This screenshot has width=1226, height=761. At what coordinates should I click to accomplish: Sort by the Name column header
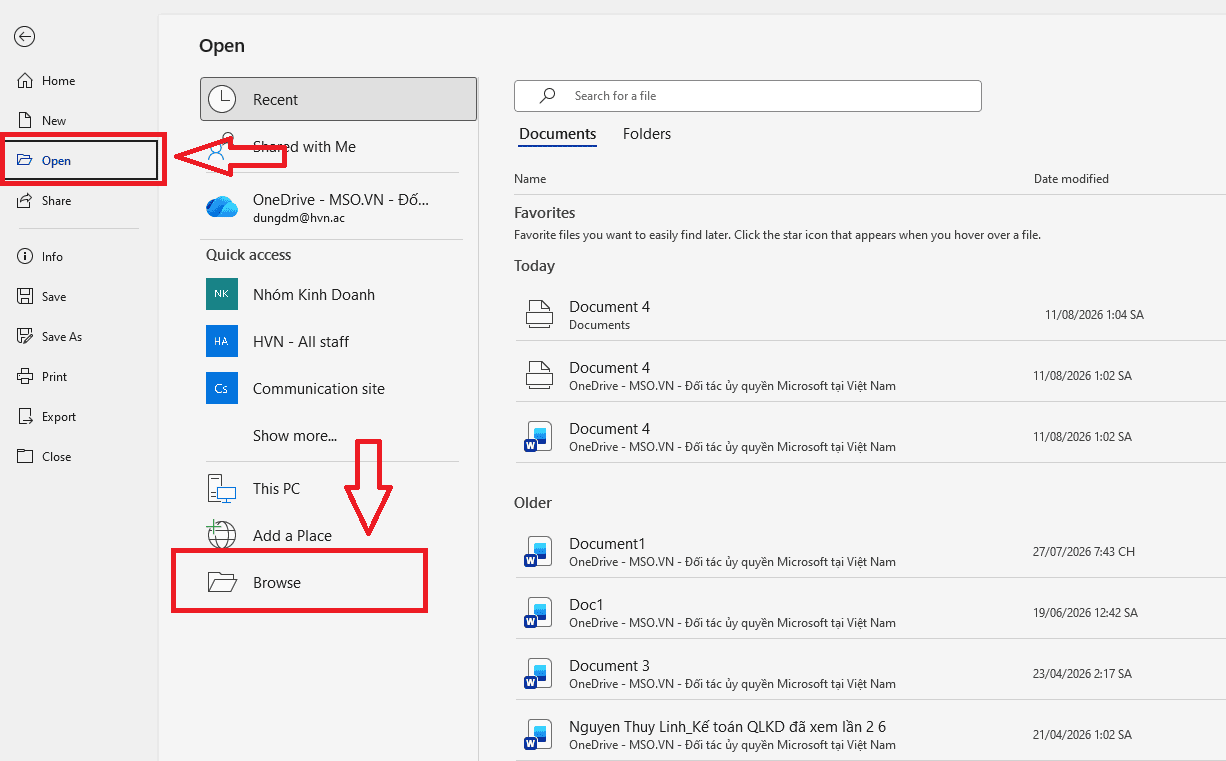[530, 179]
